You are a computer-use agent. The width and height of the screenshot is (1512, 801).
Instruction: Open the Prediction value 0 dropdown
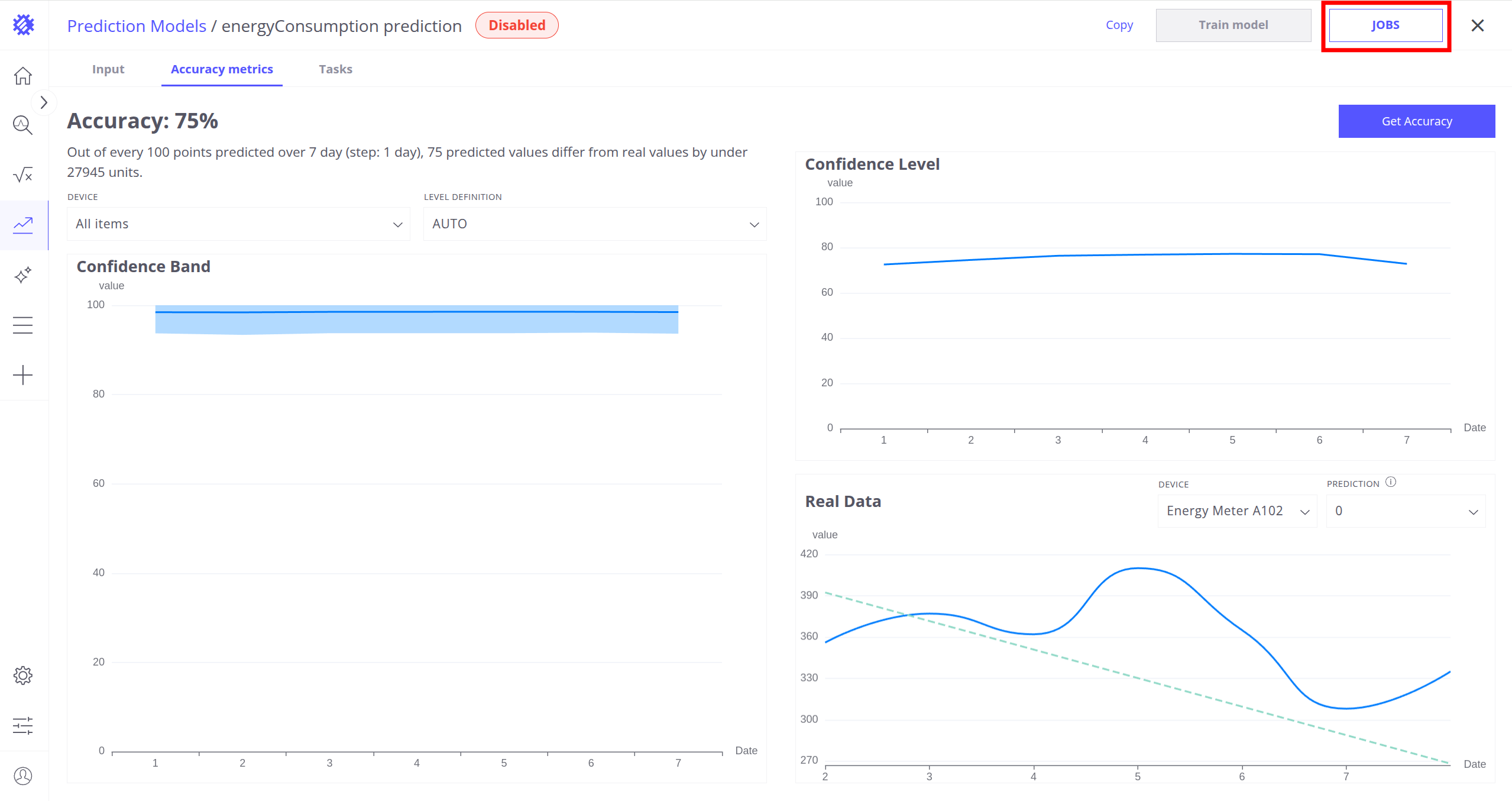(1406, 511)
